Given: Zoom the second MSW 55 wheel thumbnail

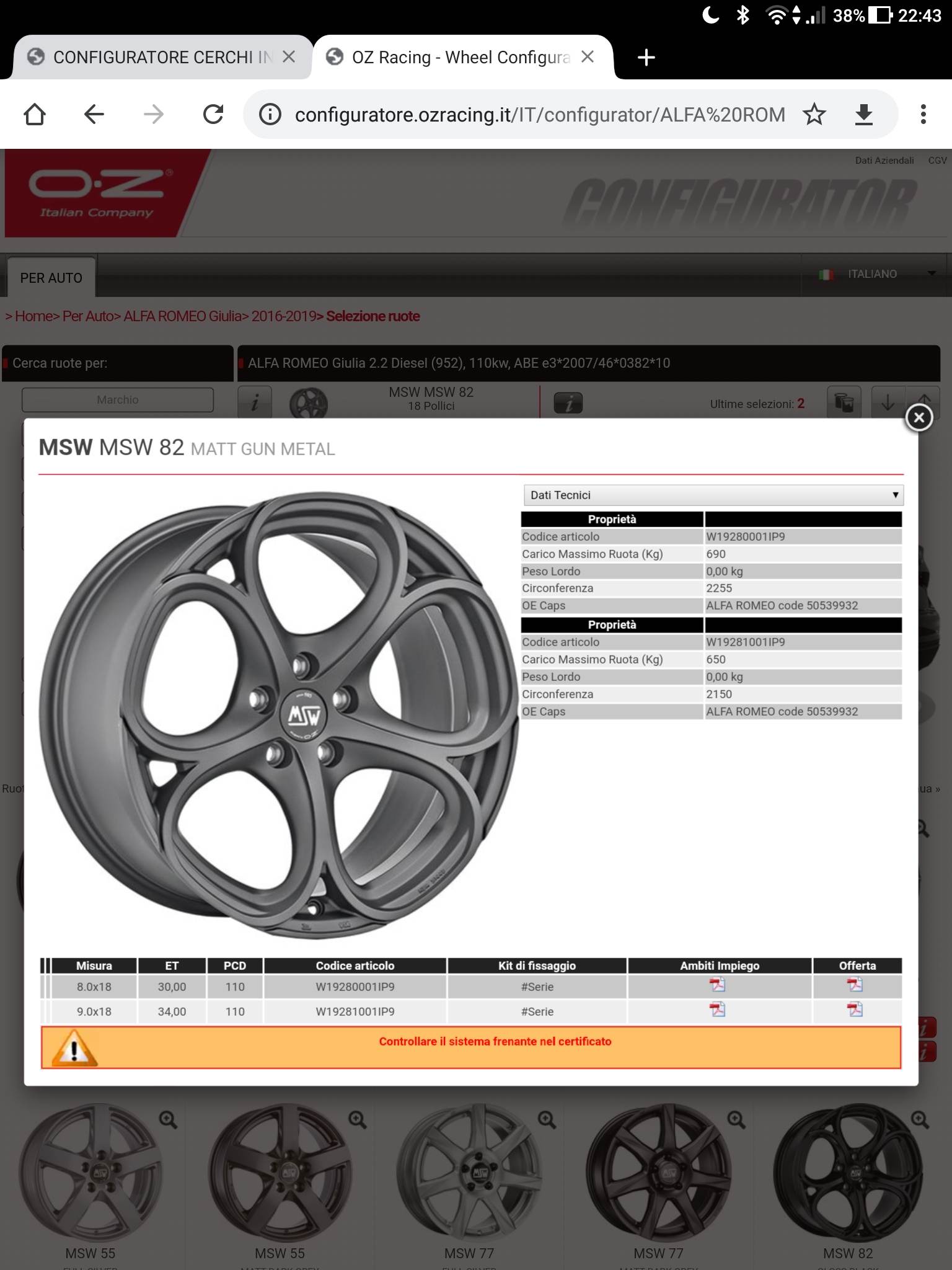Looking at the screenshot, I should click(357, 1120).
